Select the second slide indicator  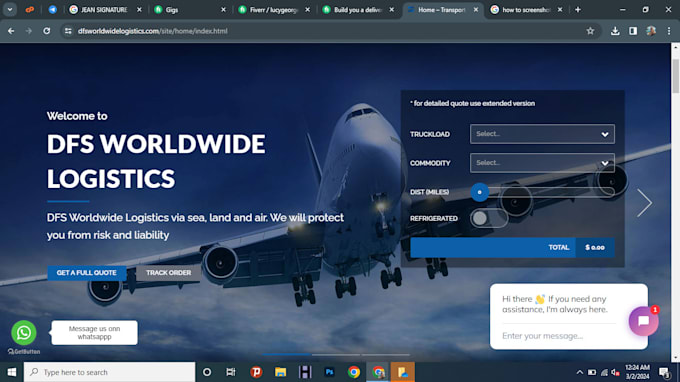click(336, 355)
